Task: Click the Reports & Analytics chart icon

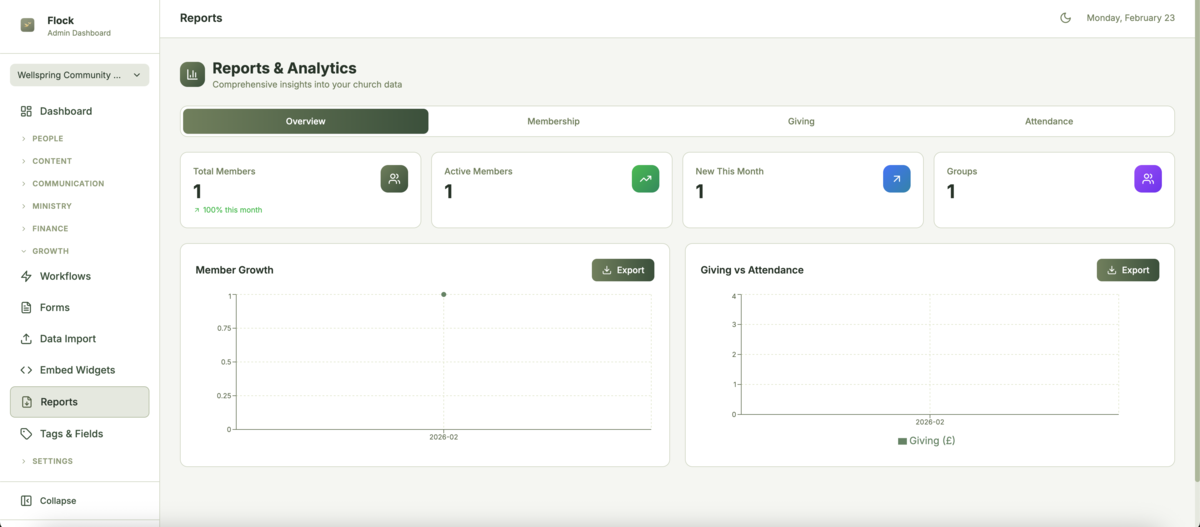Action: 192,74
